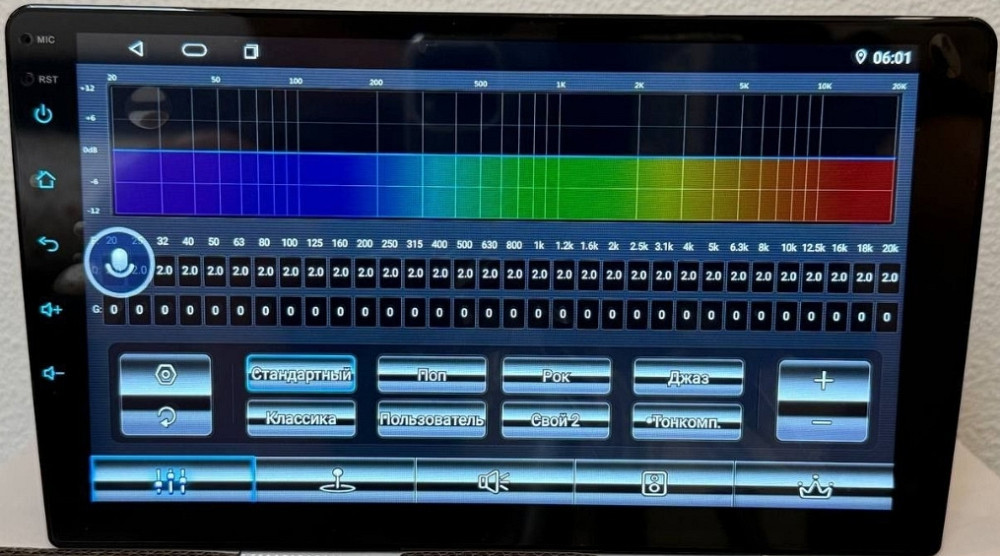Viewport: 1000px width, 556px height.
Task: Open recent apps via the overlapping squares icon
Action: (250, 50)
